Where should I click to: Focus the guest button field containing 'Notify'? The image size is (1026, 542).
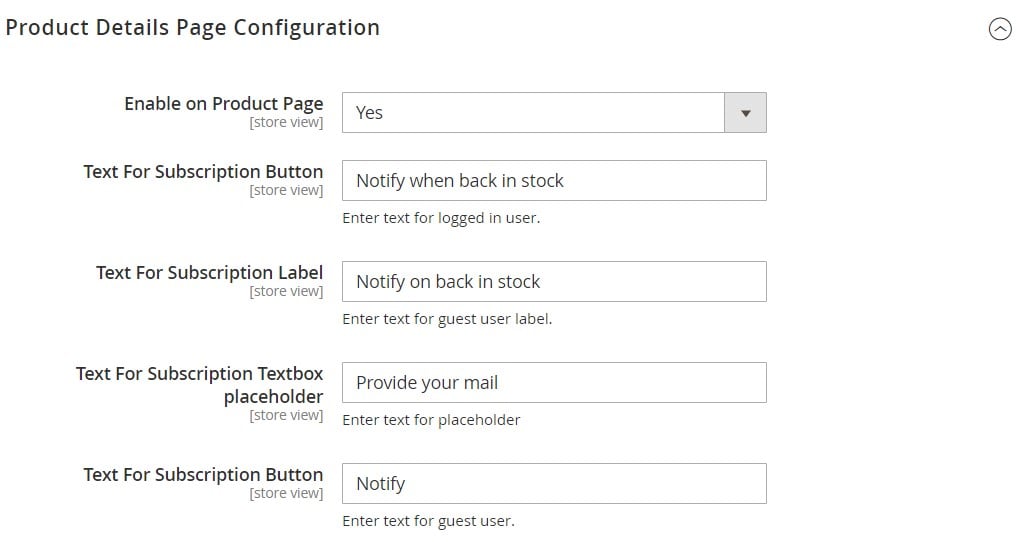pos(554,484)
